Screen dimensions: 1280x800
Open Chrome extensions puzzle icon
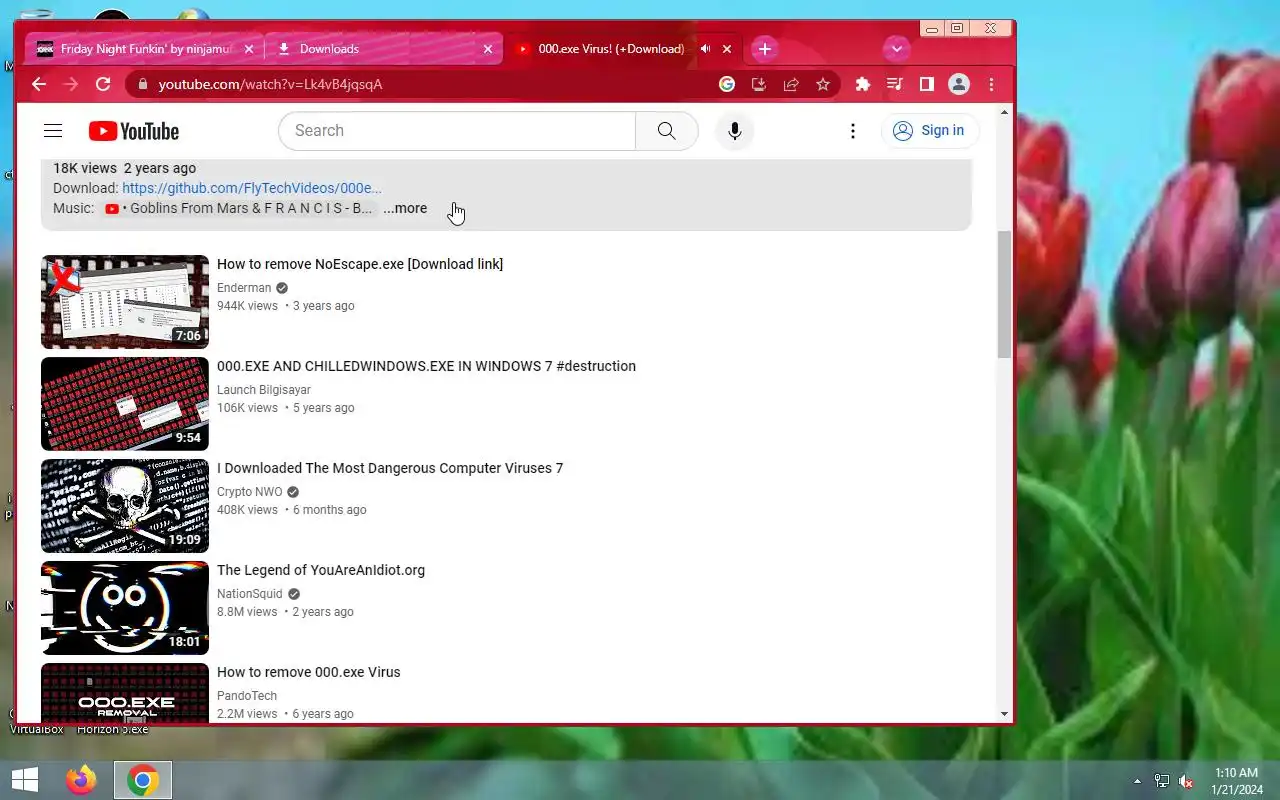(863, 84)
